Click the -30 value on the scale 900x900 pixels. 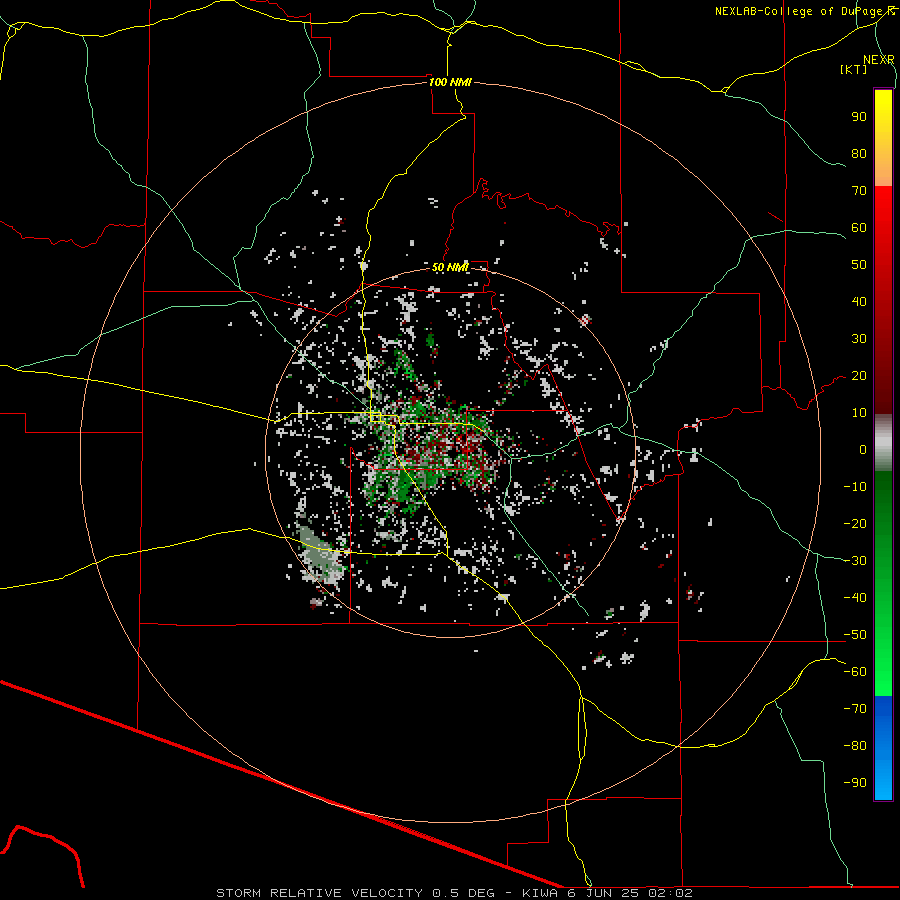pyautogui.click(x=855, y=561)
